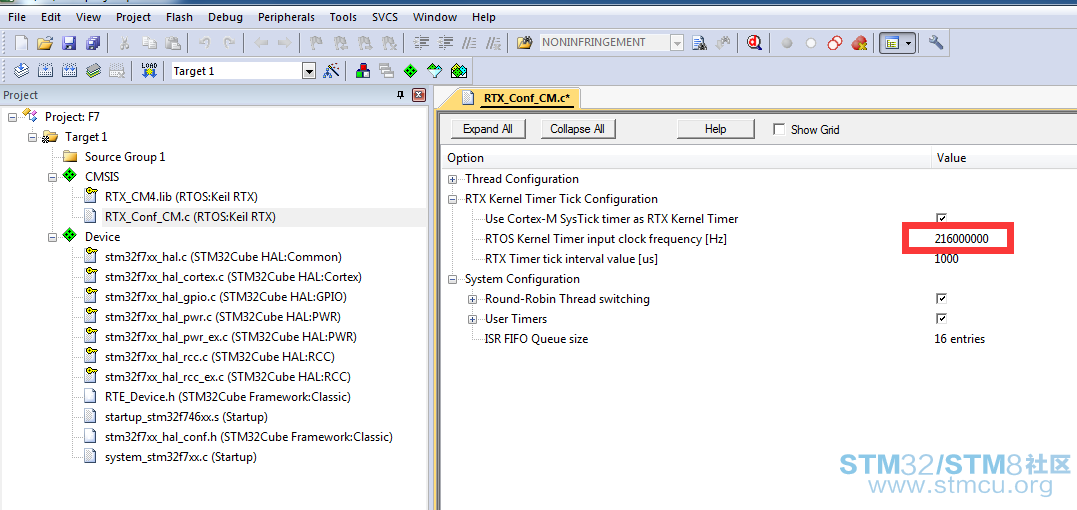Image resolution: width=1077 pixels, height=510 pixels.
Task: Create a new file with toolbar icon
Action: 21,43
